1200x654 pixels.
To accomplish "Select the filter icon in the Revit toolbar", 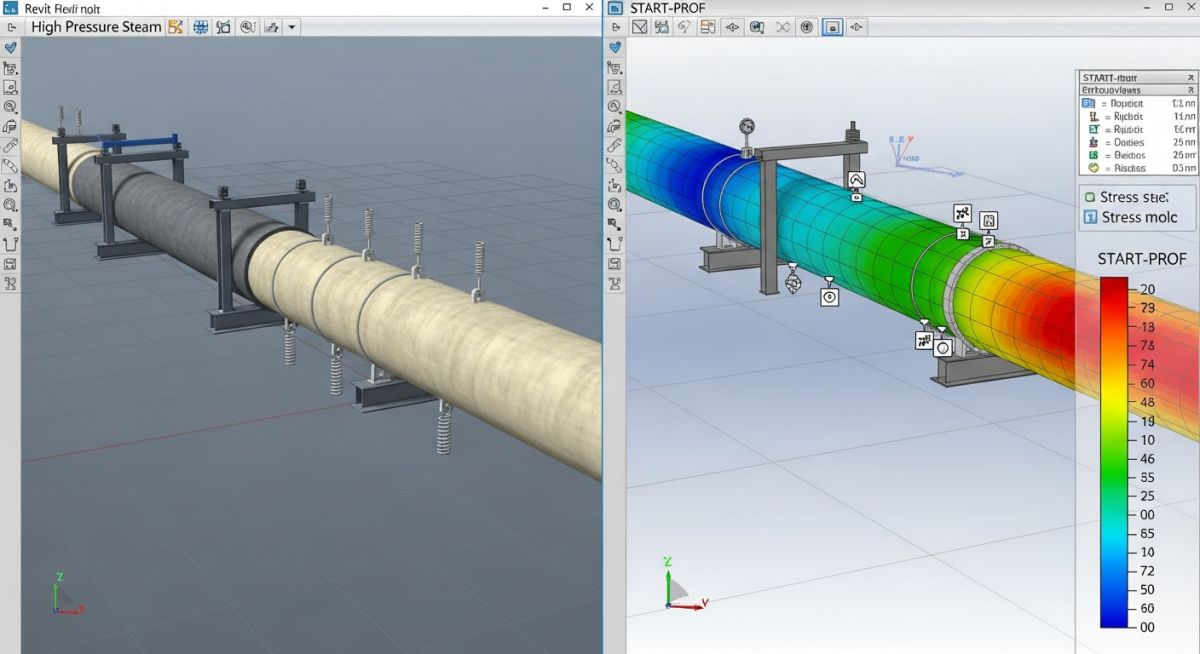I will (176, 27).
